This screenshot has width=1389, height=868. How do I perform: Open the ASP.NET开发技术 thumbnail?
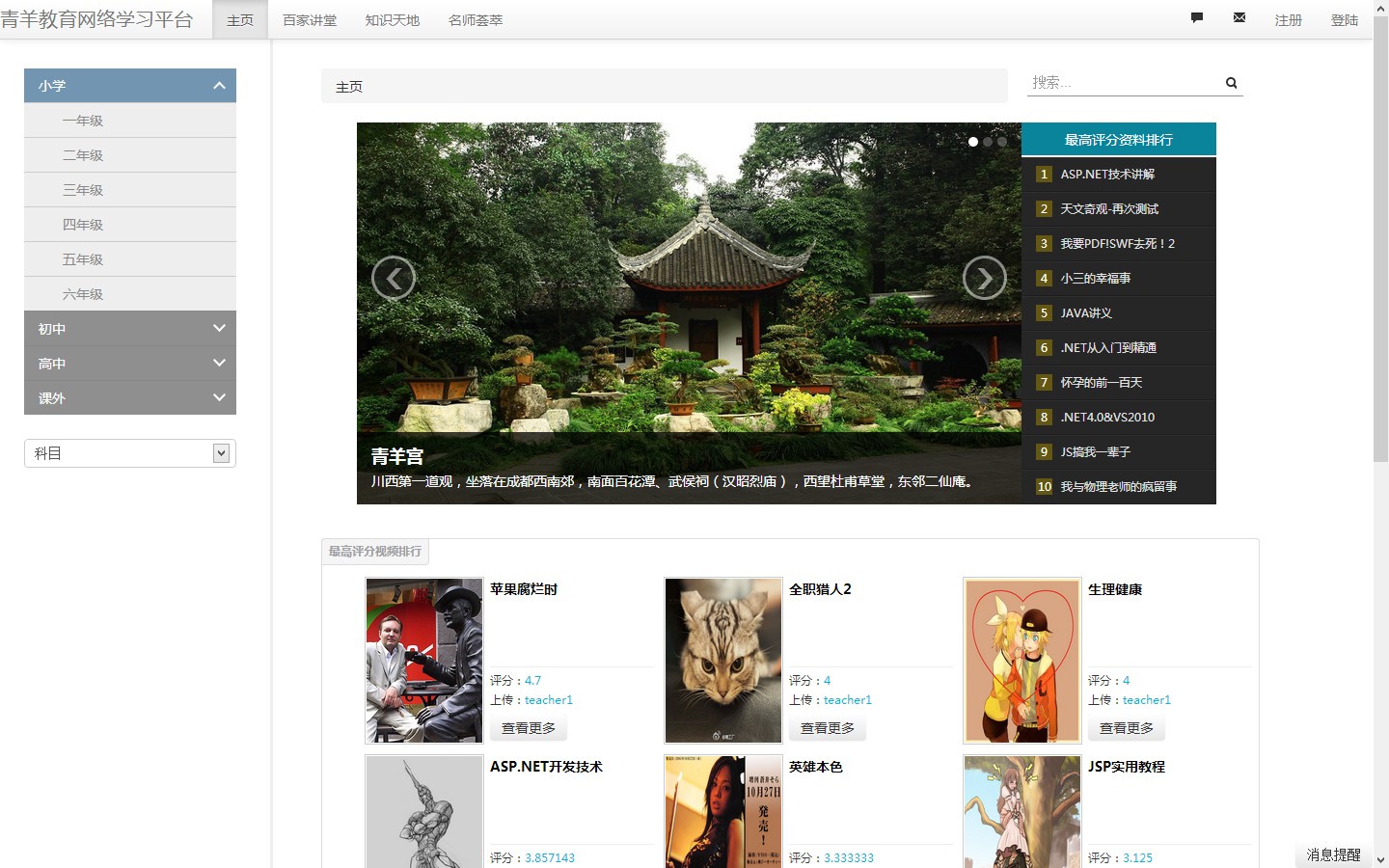(424, 811)
